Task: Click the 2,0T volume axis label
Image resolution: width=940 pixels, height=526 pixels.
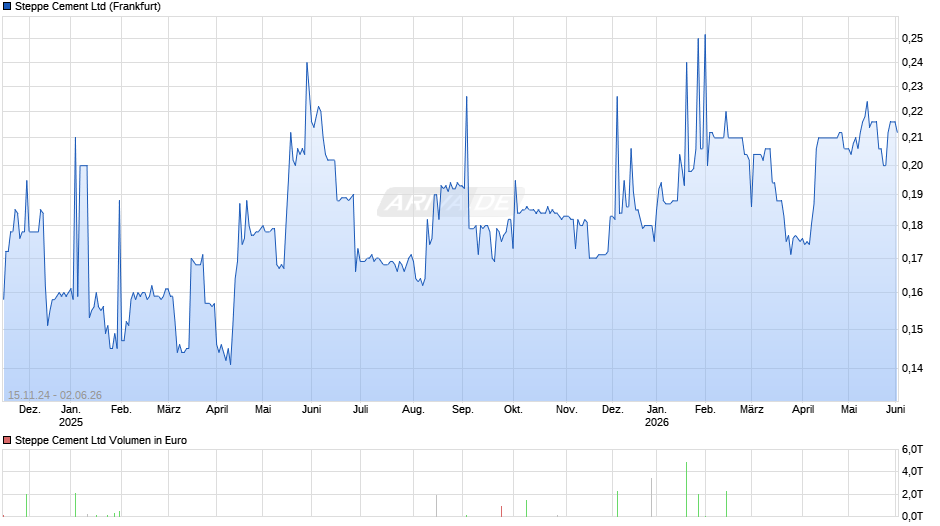Action: click(912, 494)
